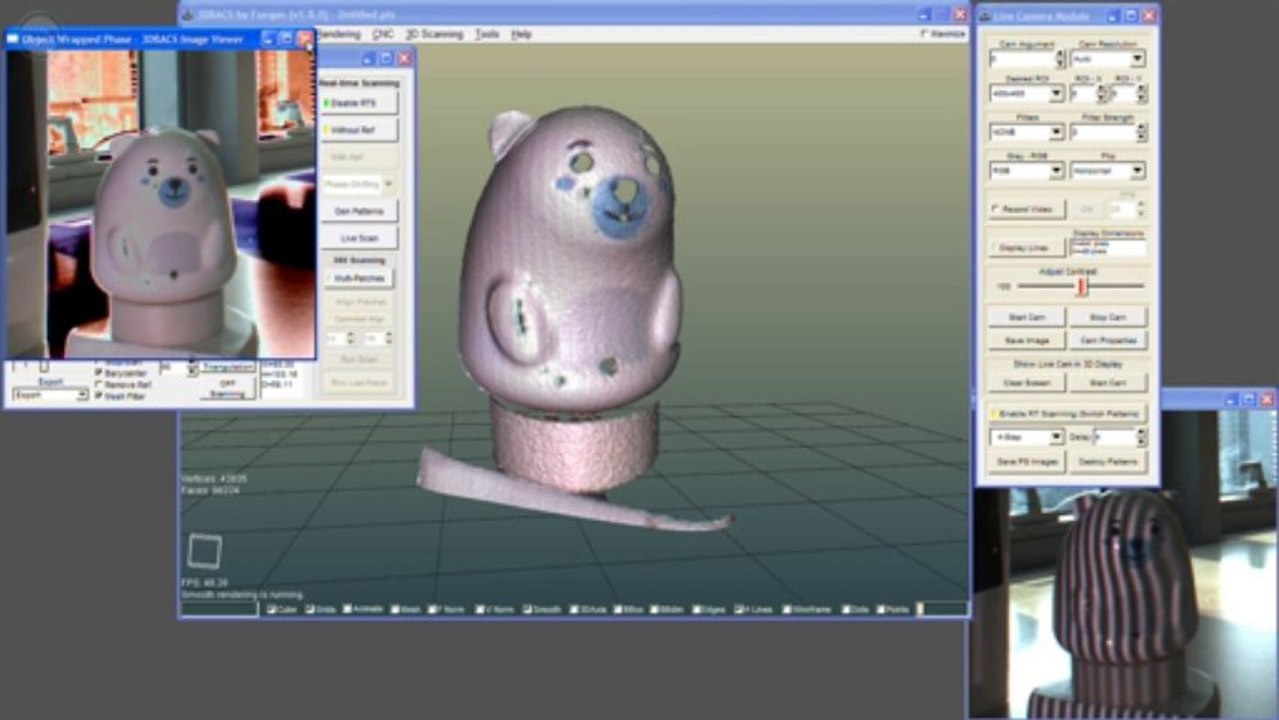Viewport: 1279px width, 720px height.
Task: Open the Flip dropdown showing Horizontal
Action: pos(1107,171)
